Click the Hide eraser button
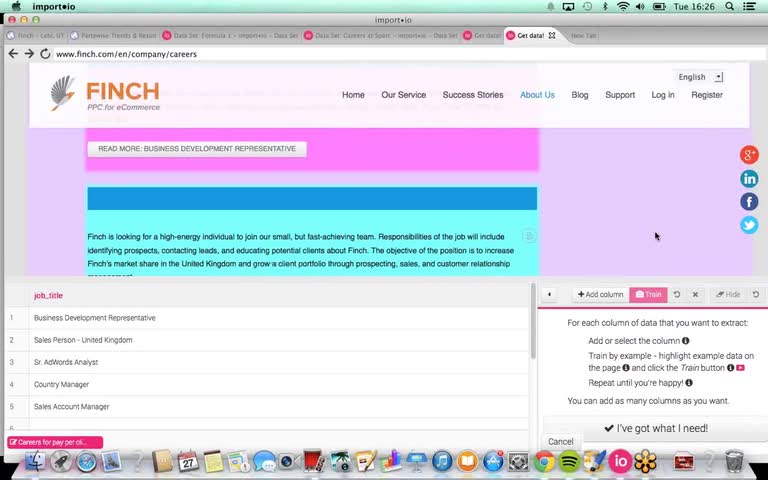The height and width of the screenshot is (480, 768). pyautogui.click(x=728, y=294)
